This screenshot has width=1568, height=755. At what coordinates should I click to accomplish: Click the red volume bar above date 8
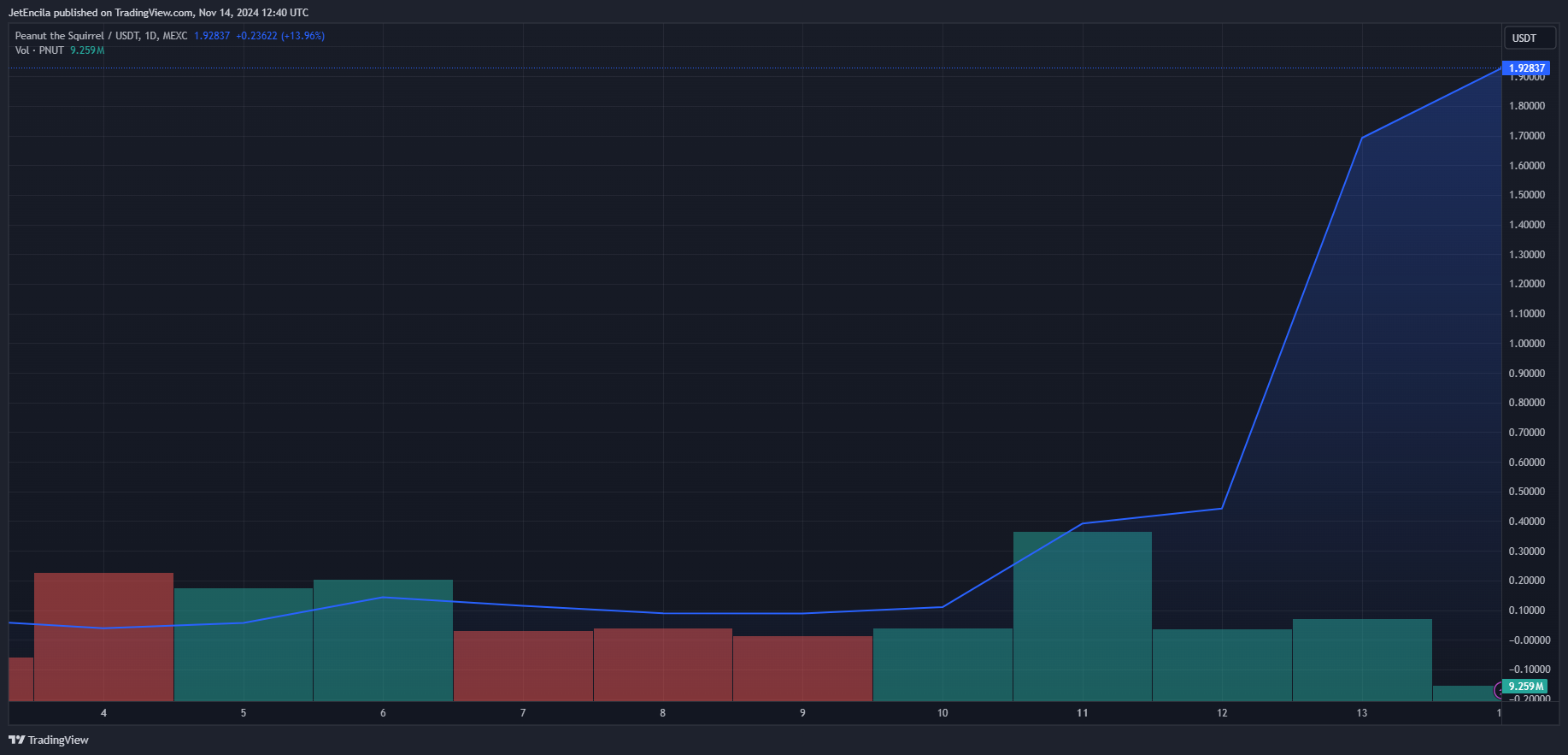[x=663, y=664]
